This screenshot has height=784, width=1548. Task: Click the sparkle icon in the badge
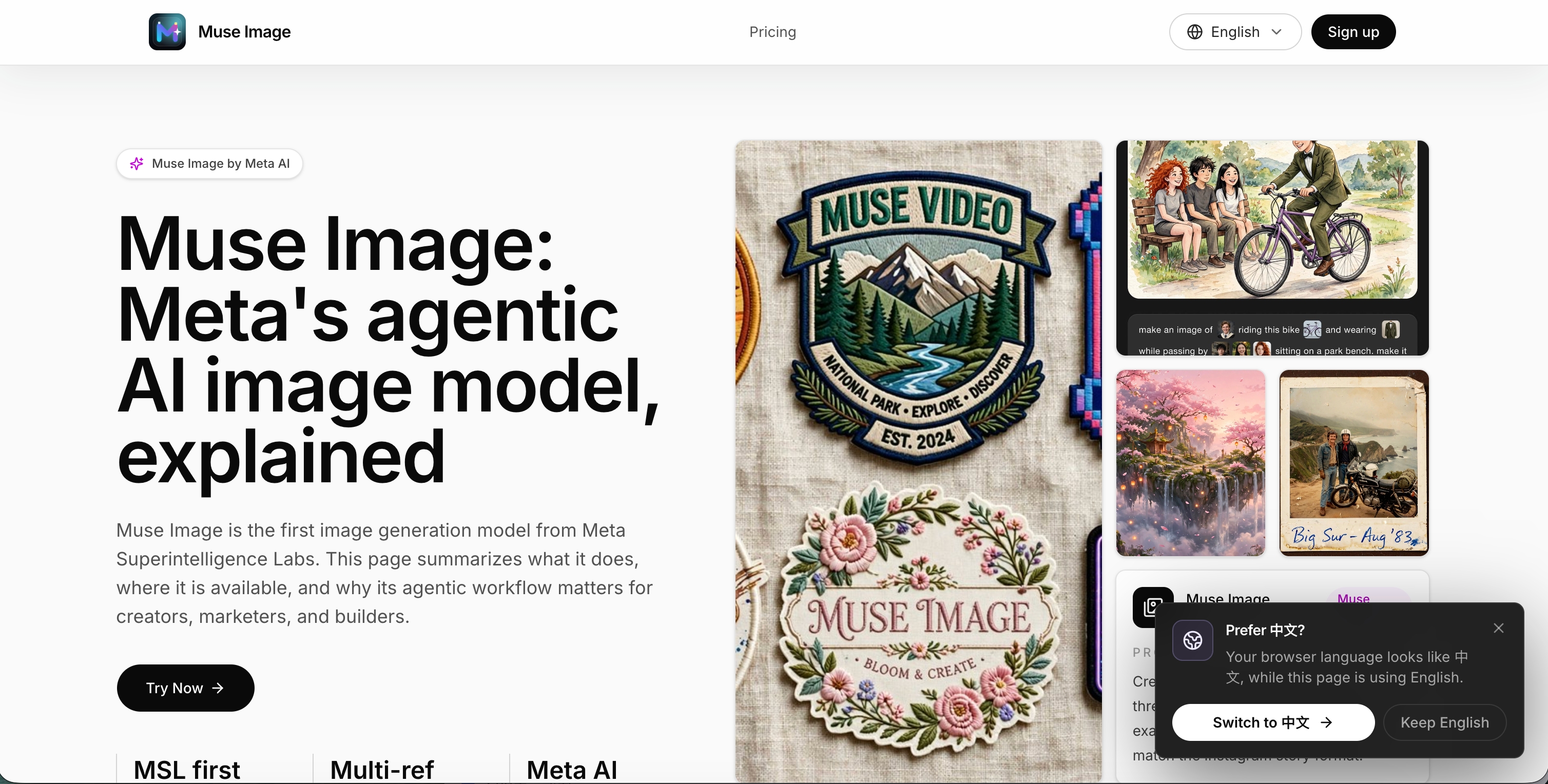click(x=137, y=163)
